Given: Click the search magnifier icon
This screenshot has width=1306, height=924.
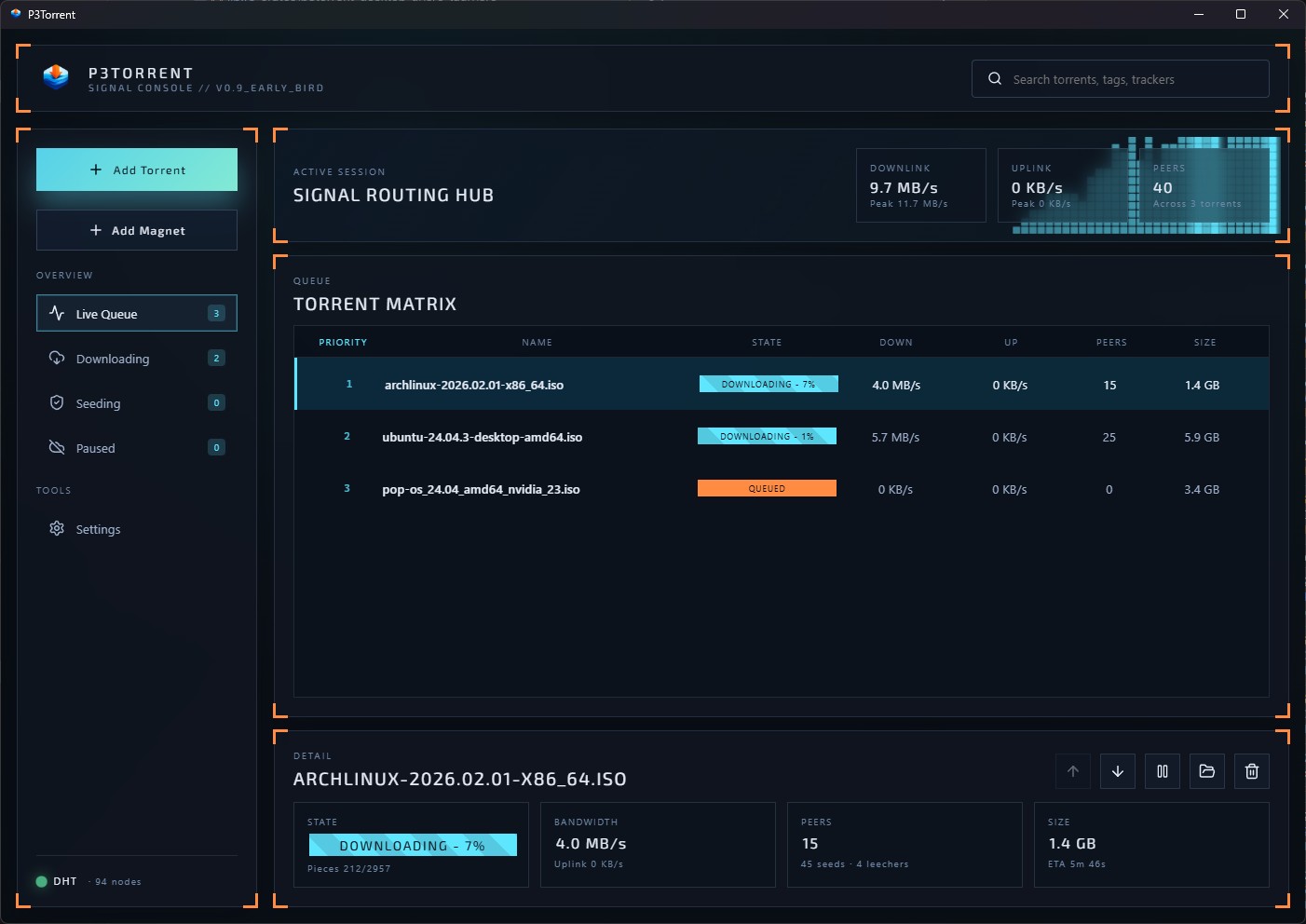Looking at the screenshot, I should 995,78.
